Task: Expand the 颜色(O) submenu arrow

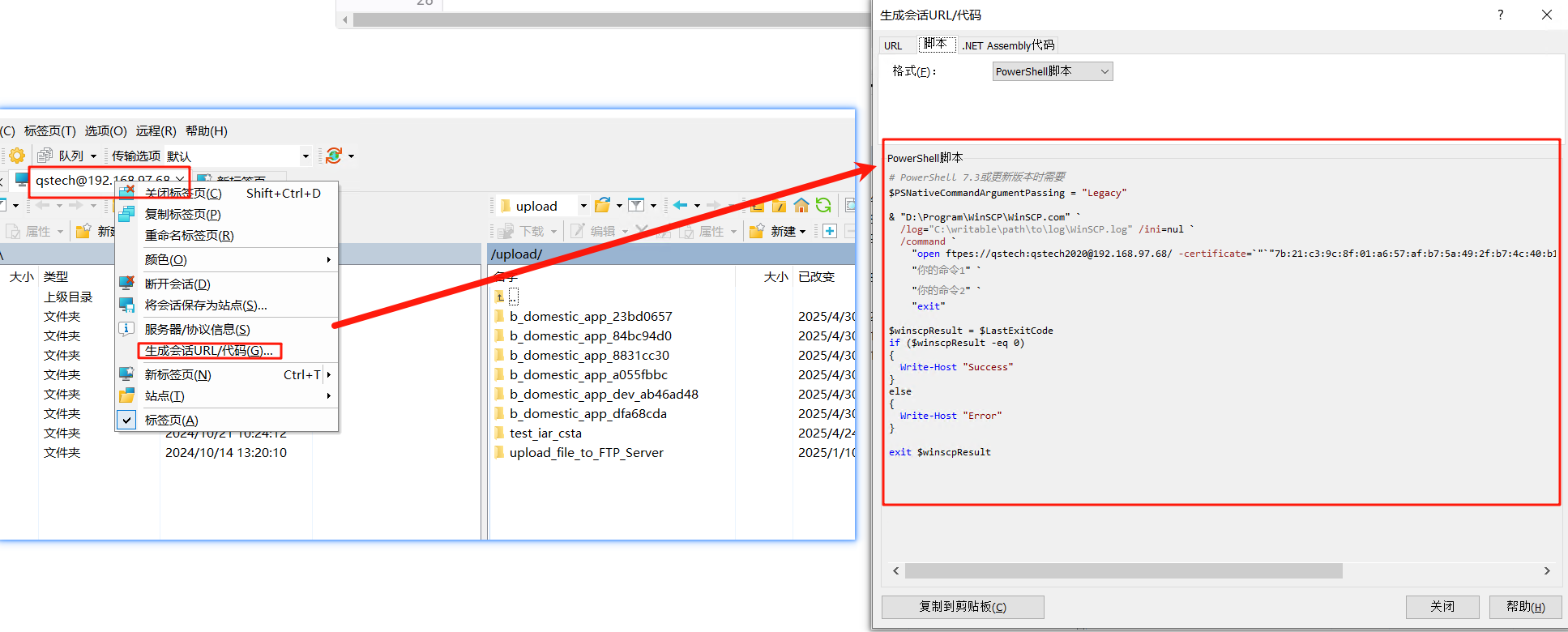Action: click(328, 259)
